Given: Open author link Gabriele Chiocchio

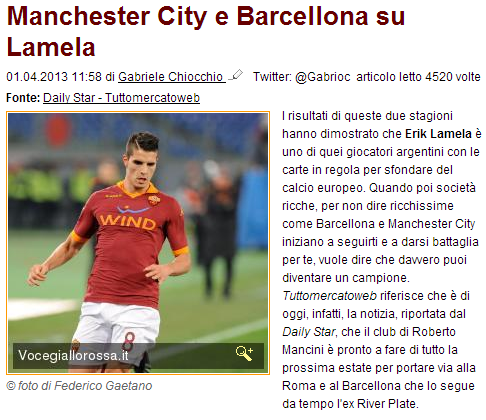Looking at the screenshot, I should click(171, 77).
